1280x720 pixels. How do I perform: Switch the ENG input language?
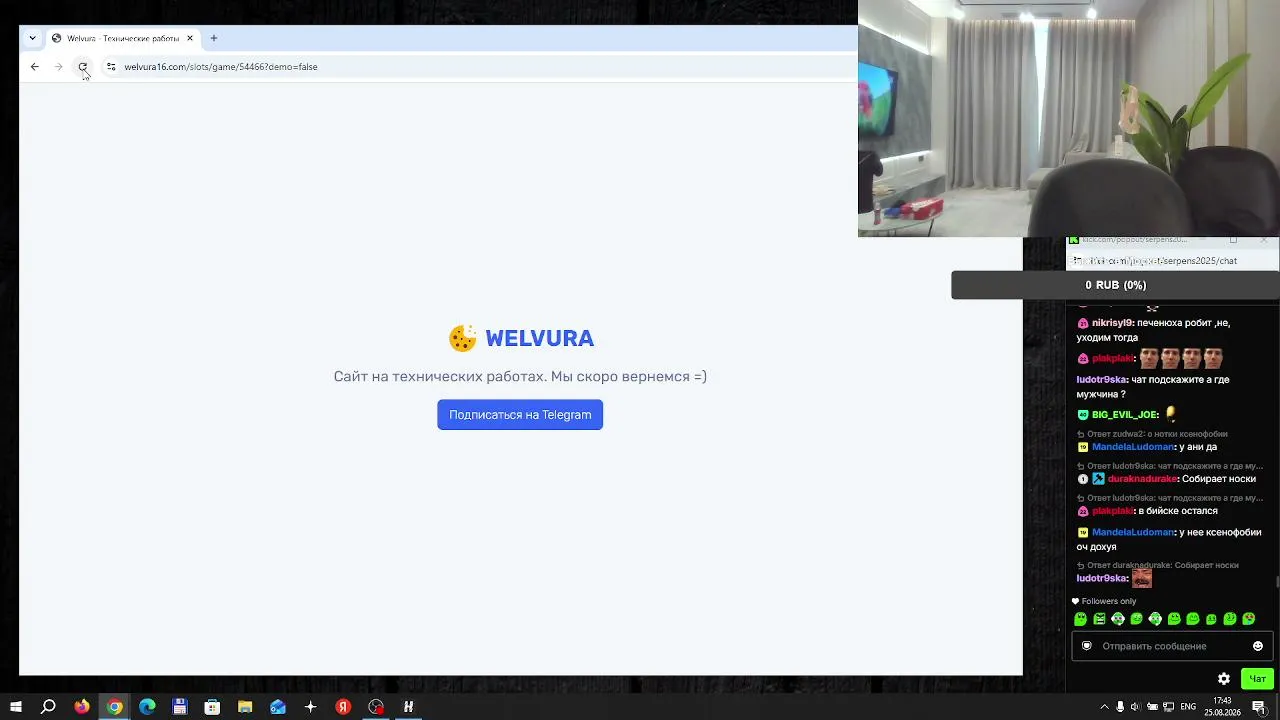pos(1188,707)
